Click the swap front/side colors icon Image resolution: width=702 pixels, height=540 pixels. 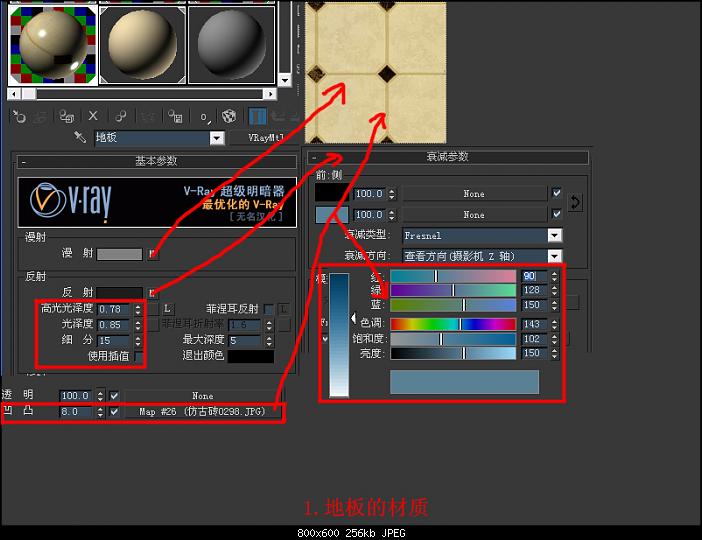point(575,203)
